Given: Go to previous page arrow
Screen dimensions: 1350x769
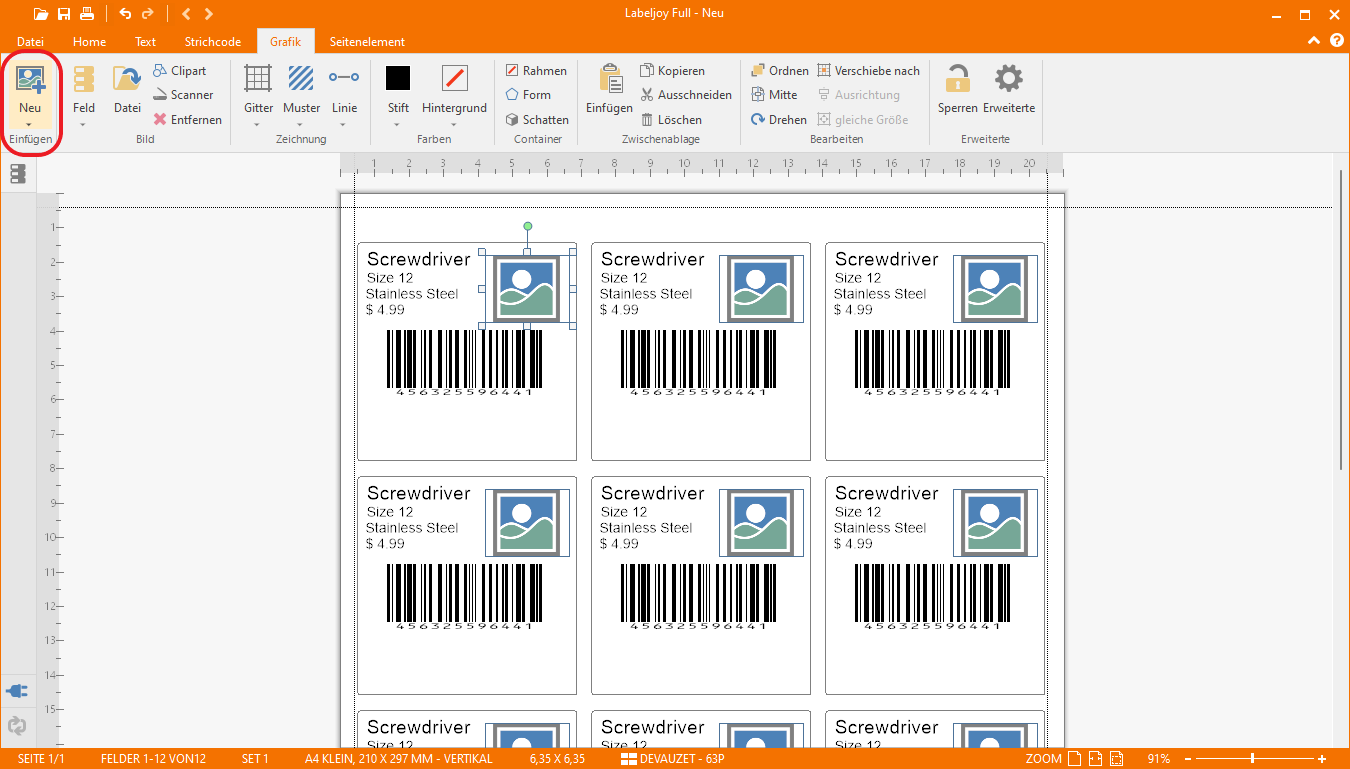Looking at the screenshot, I should [186, 13].
